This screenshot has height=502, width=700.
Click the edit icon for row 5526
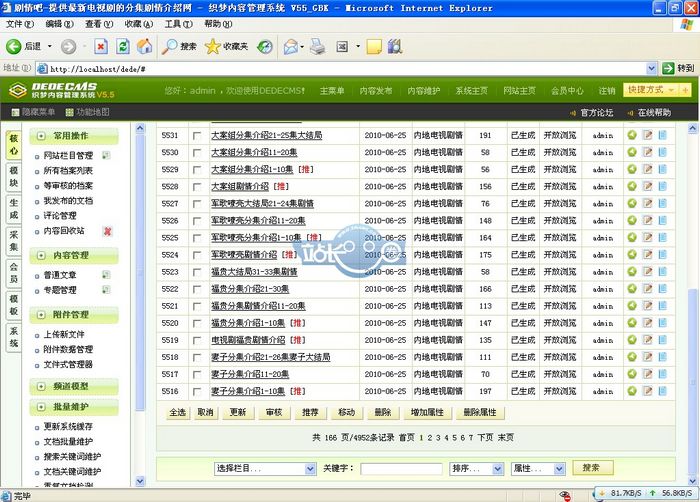pos(647,220)
